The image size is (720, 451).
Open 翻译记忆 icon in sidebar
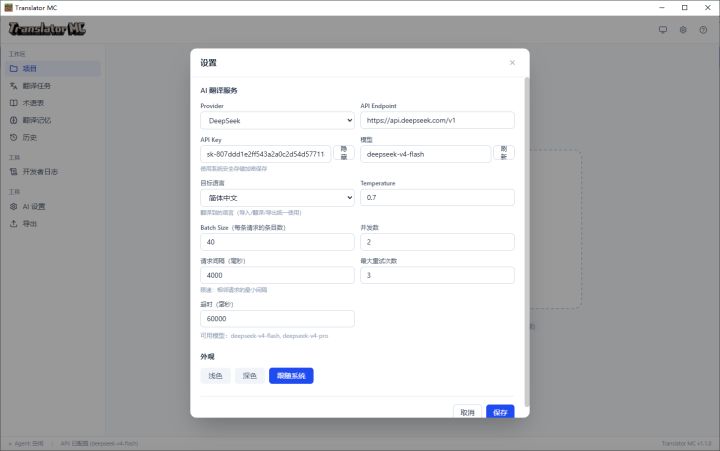(x=14, y=120)
